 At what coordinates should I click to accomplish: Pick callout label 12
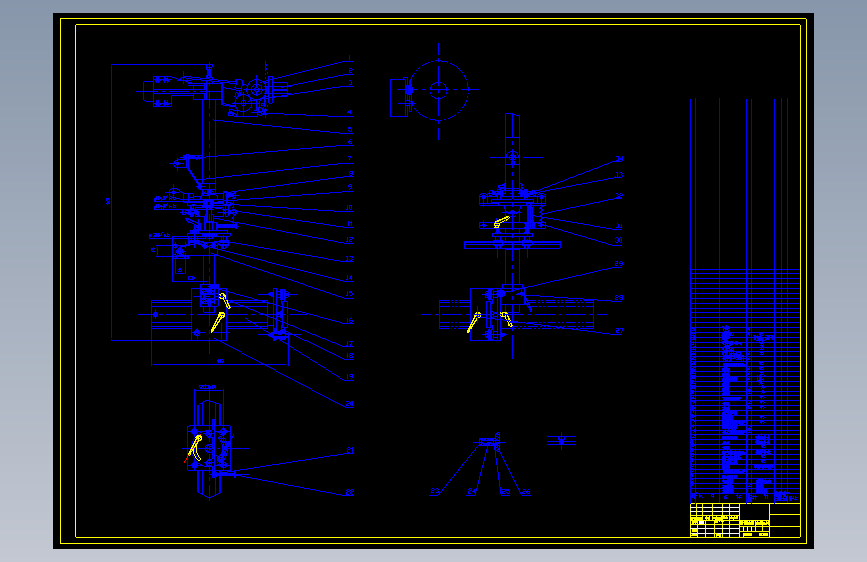tap(349, 240)
